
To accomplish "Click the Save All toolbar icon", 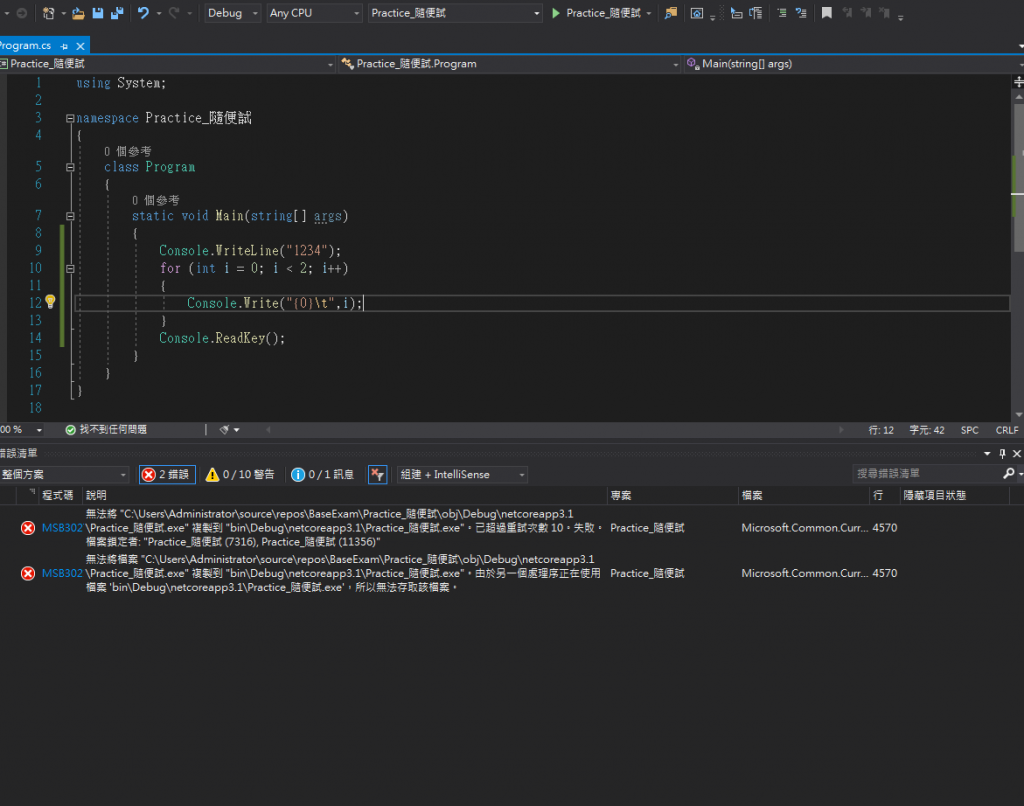I will pos(117,13).
